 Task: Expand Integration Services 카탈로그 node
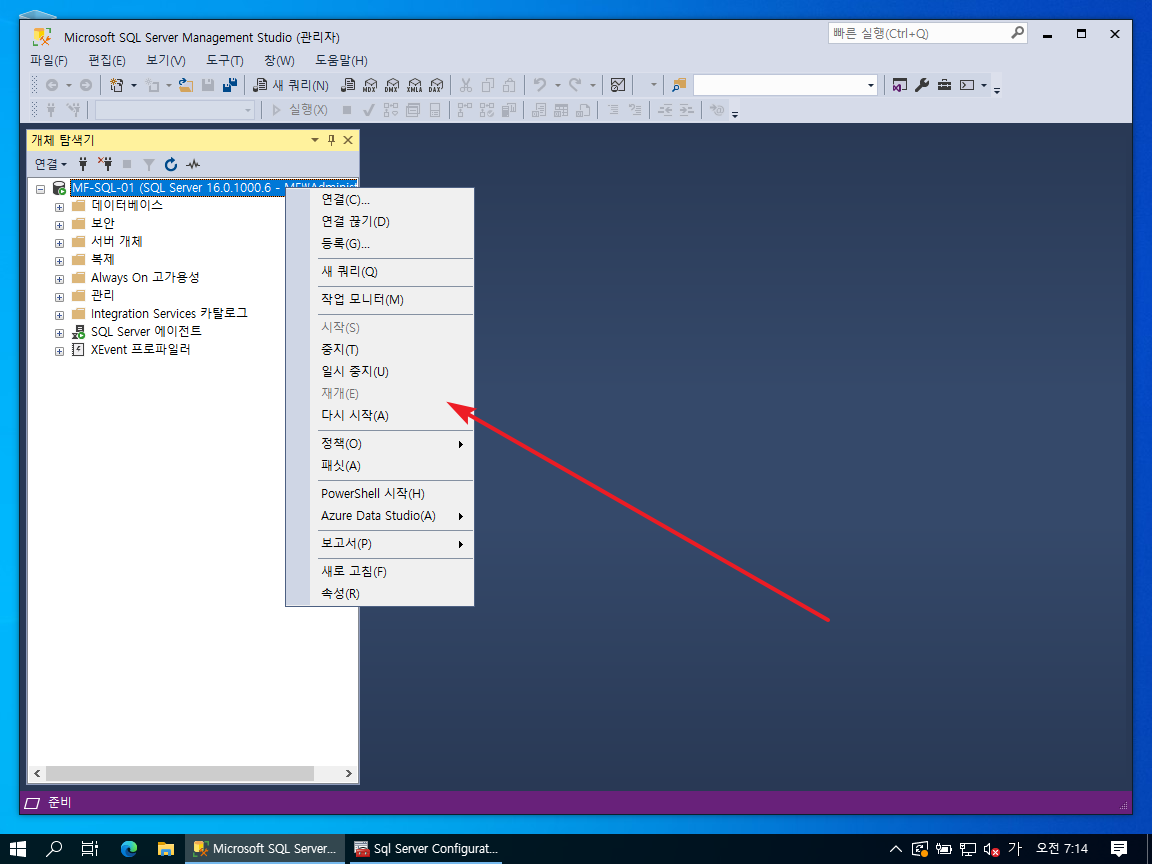60,314
